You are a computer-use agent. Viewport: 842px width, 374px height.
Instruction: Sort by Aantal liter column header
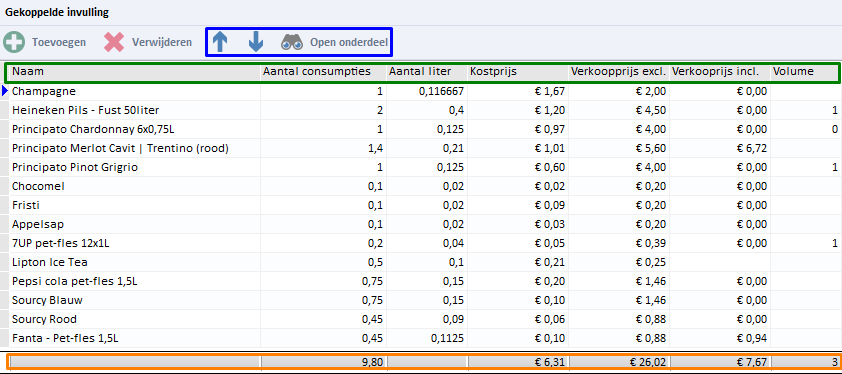pos(427,72)
